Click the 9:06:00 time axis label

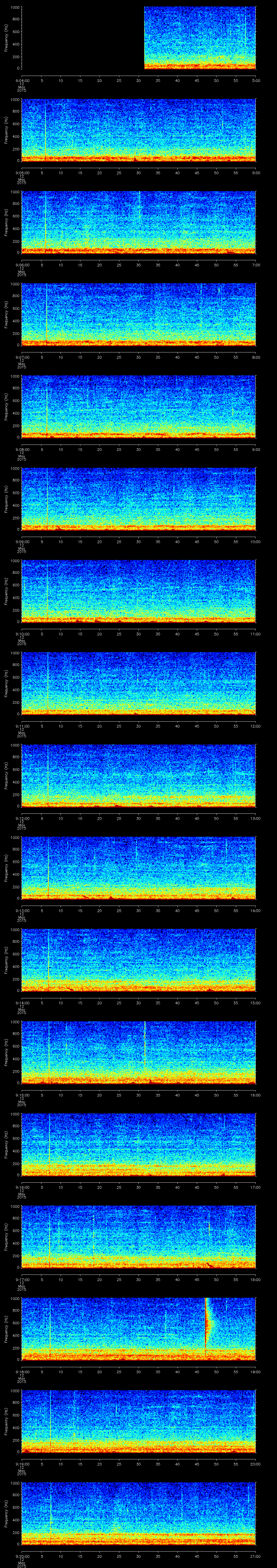(x=22, y=265)
